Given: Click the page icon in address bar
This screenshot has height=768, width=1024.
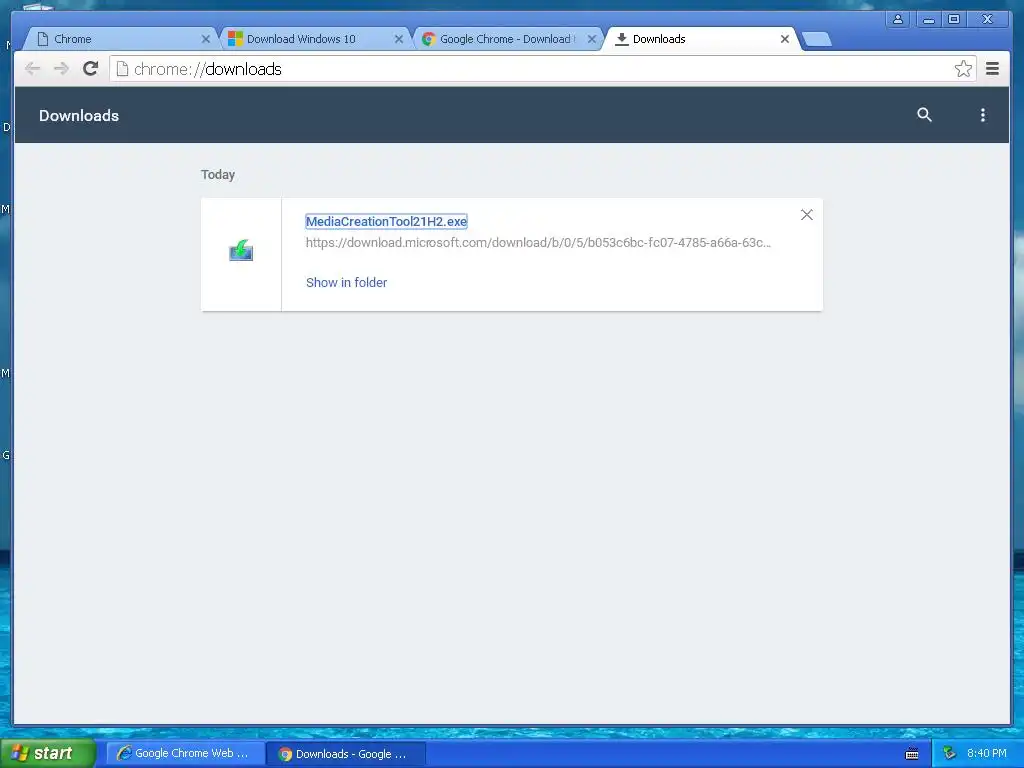Looking at the screenshot, I should [122, 69].
